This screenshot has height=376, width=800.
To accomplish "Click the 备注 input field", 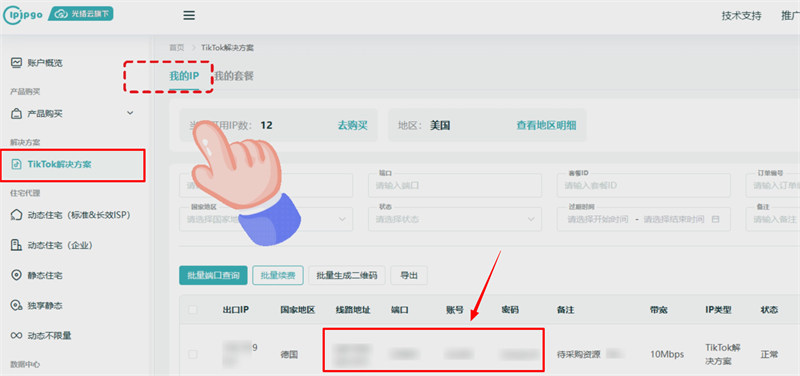I will click(x=773, y=219).
